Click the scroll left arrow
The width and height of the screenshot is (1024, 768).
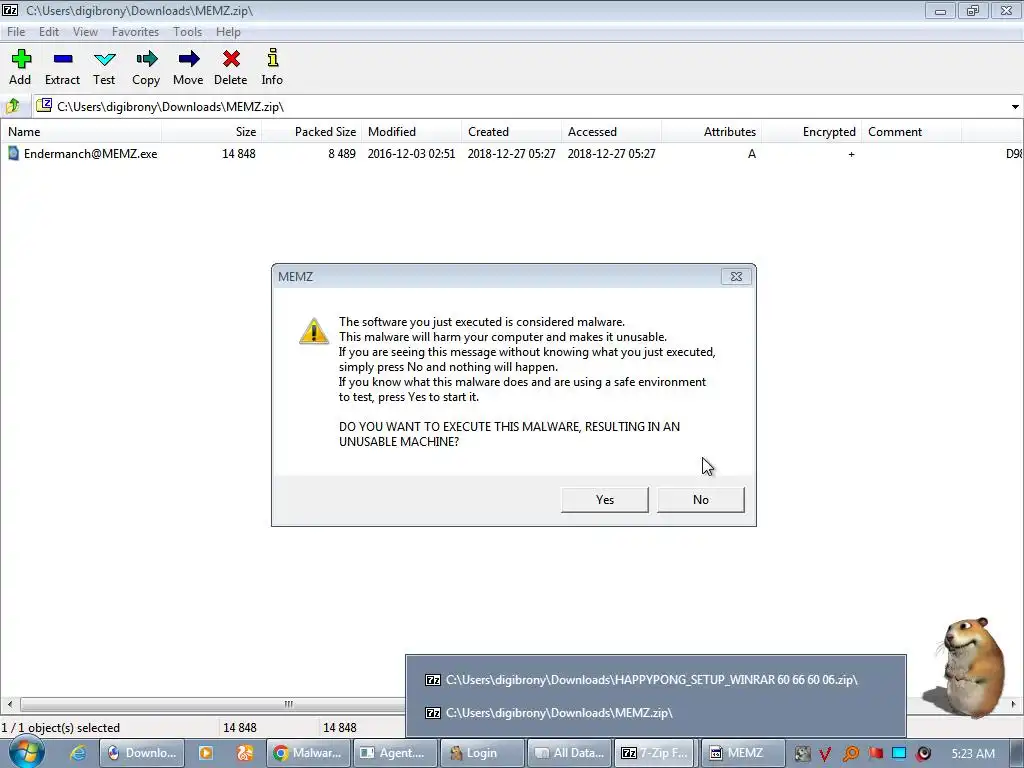(x=9, y=704)
